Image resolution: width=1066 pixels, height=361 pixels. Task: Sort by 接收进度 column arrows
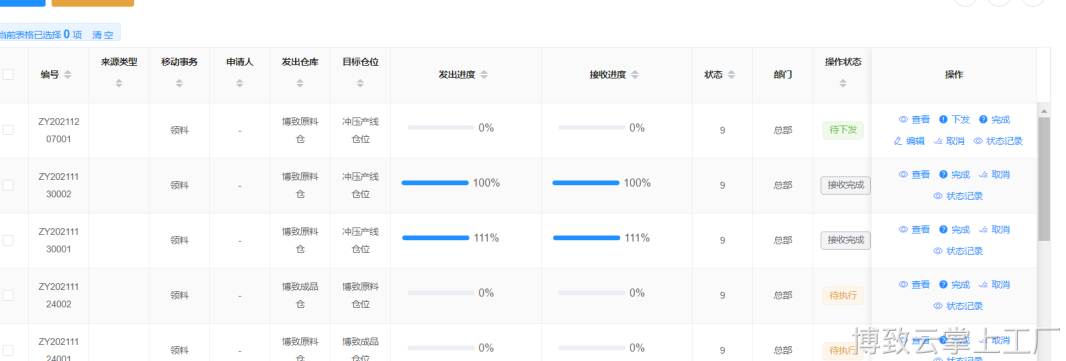coord(634,75)
